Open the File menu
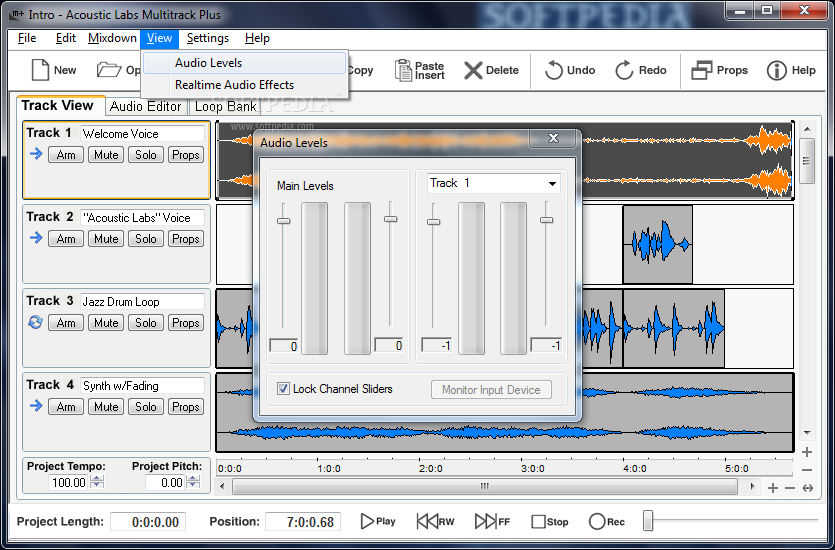835x550 pixels. (x=27, y=38)
